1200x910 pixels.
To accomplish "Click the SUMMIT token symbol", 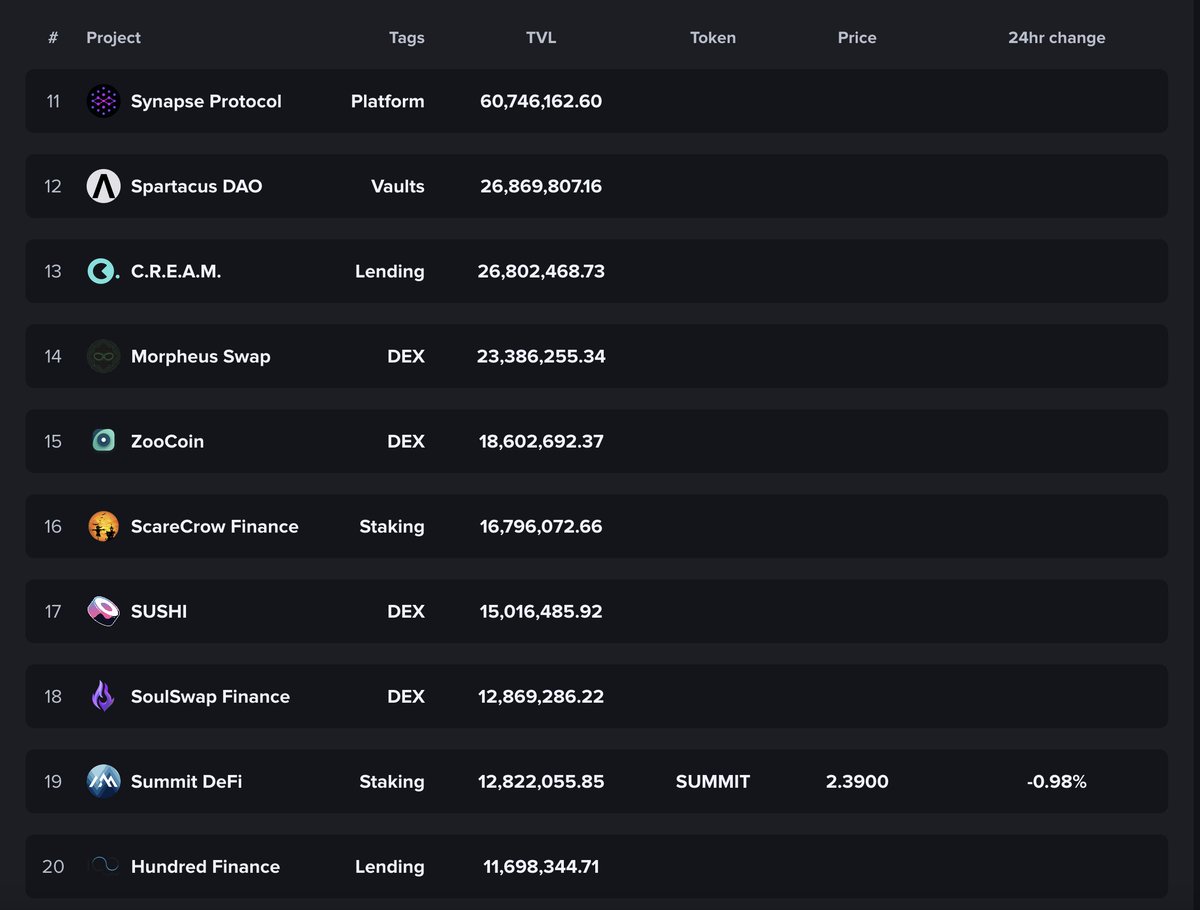I will point(713,781).
